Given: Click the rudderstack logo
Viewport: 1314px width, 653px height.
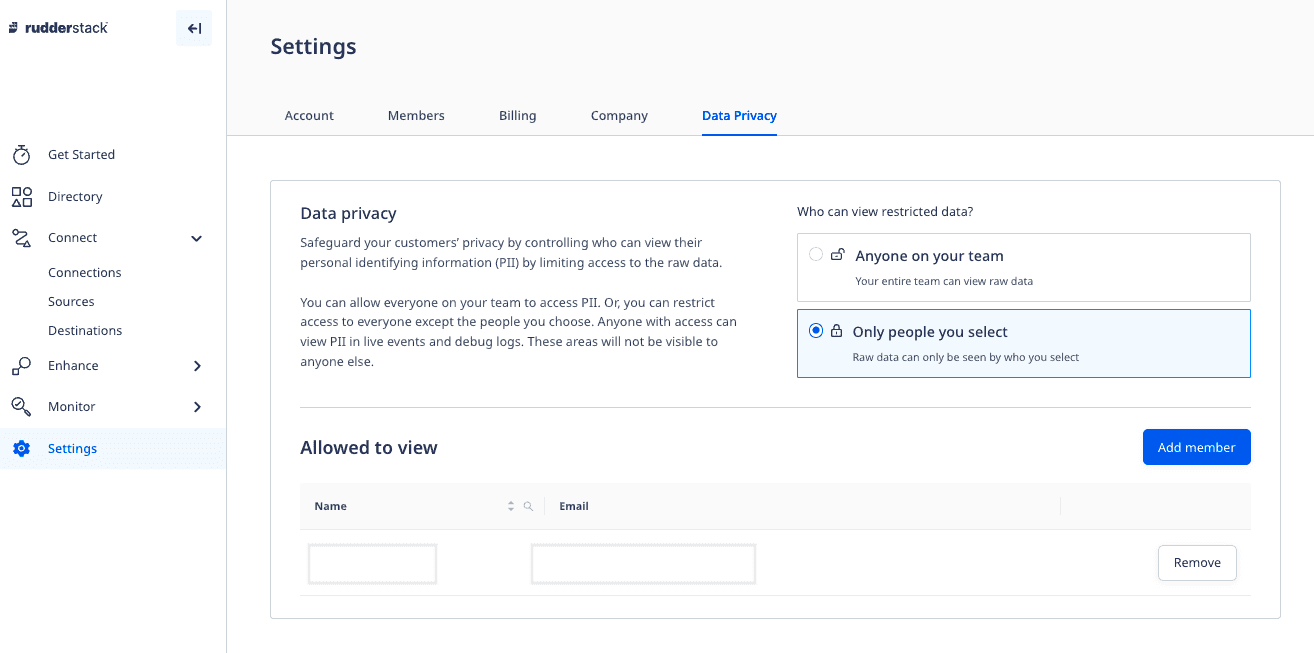Looking at the screenshot, I should click(x=58, y=28).
